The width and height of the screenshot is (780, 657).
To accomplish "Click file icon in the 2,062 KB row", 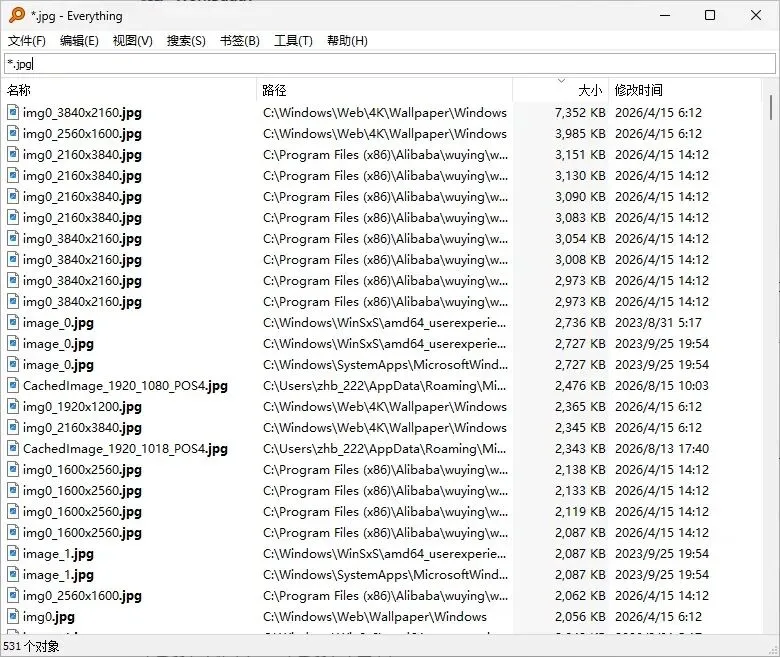I will click(13, 596).
